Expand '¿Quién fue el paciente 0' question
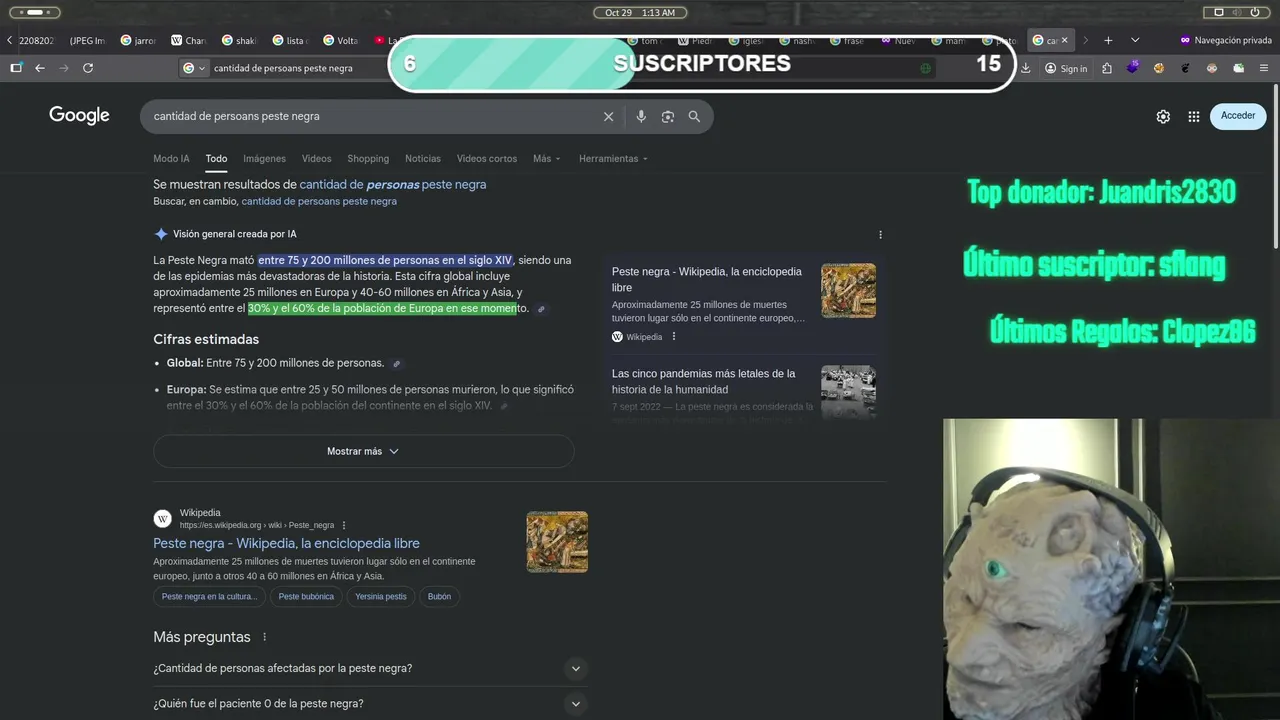1280x720 pixels. pos(370,704)
